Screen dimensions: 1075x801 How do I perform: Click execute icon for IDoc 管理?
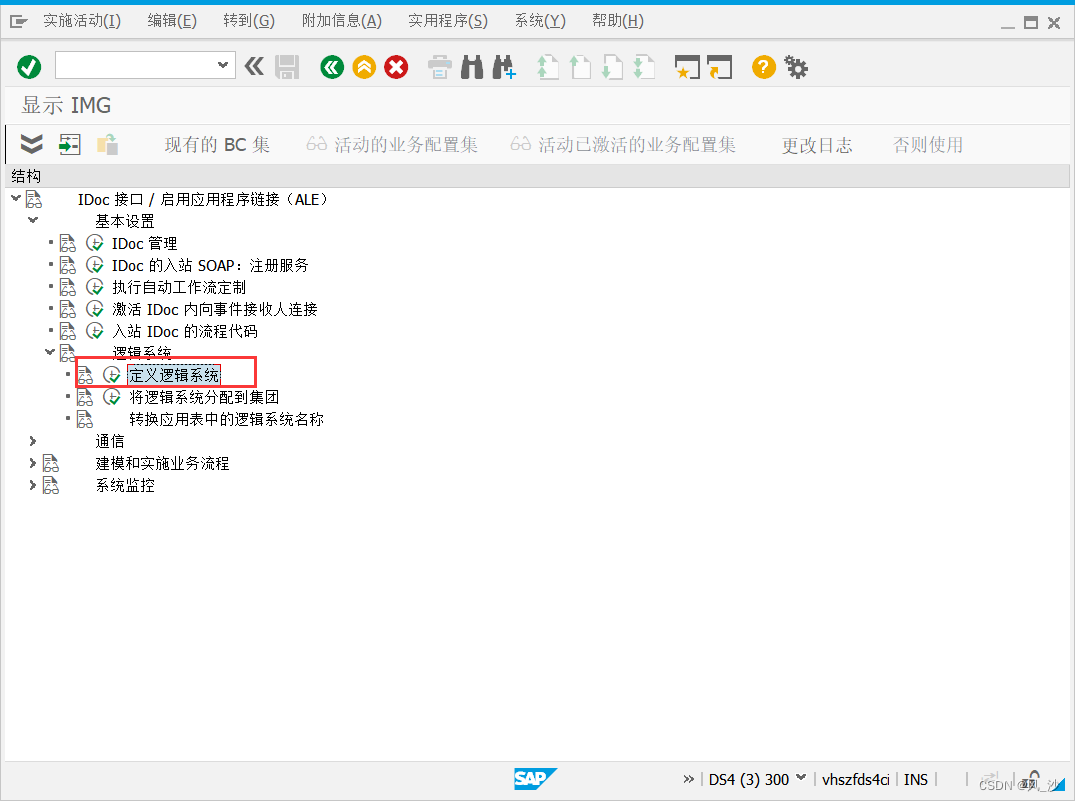pyautogui.click(x=95, y=243)
